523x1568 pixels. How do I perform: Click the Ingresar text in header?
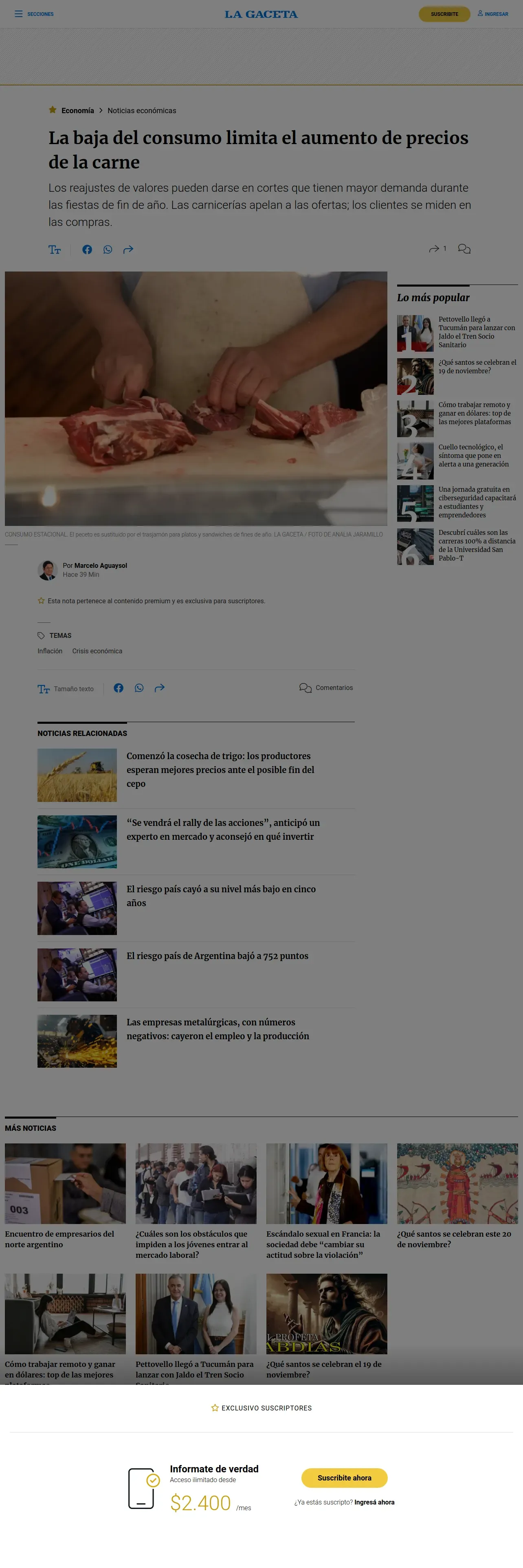click(496, 14)
